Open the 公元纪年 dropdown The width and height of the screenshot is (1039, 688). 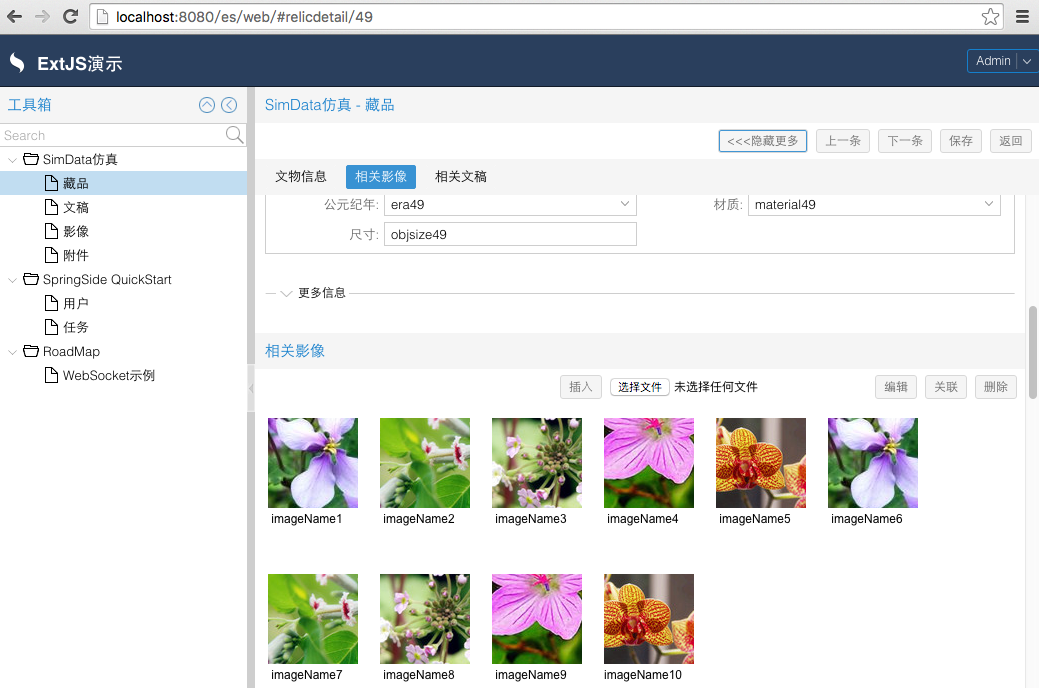624,204
